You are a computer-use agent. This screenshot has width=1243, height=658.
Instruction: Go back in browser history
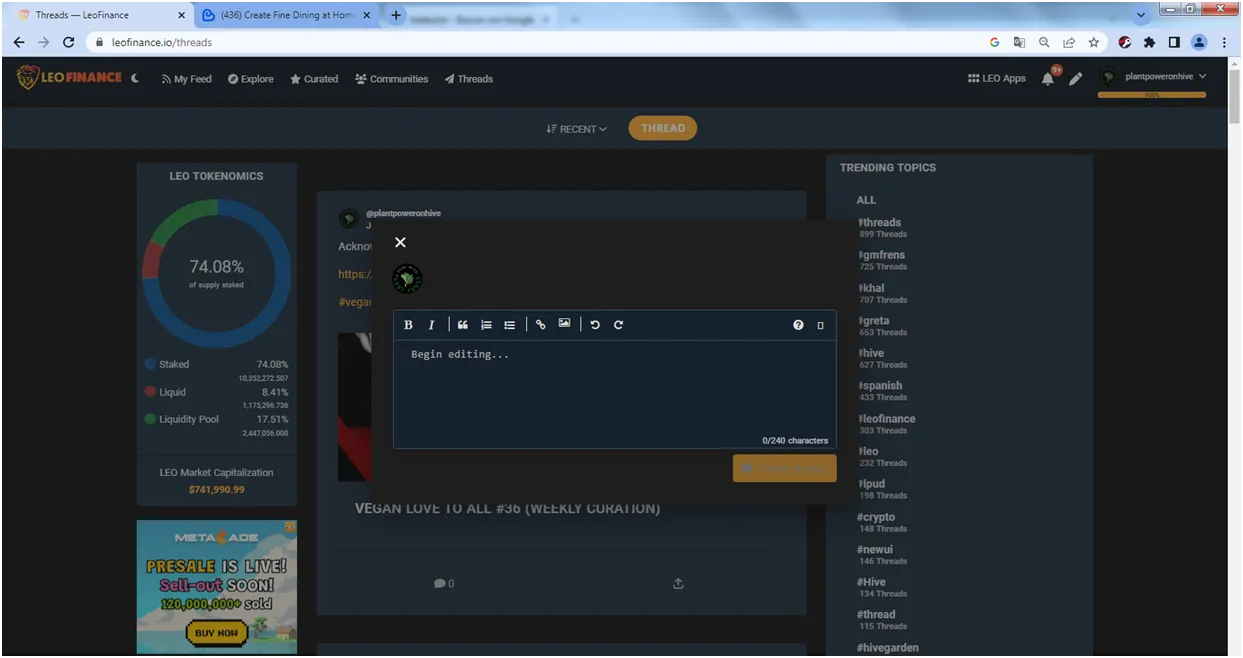pos(19,42)
